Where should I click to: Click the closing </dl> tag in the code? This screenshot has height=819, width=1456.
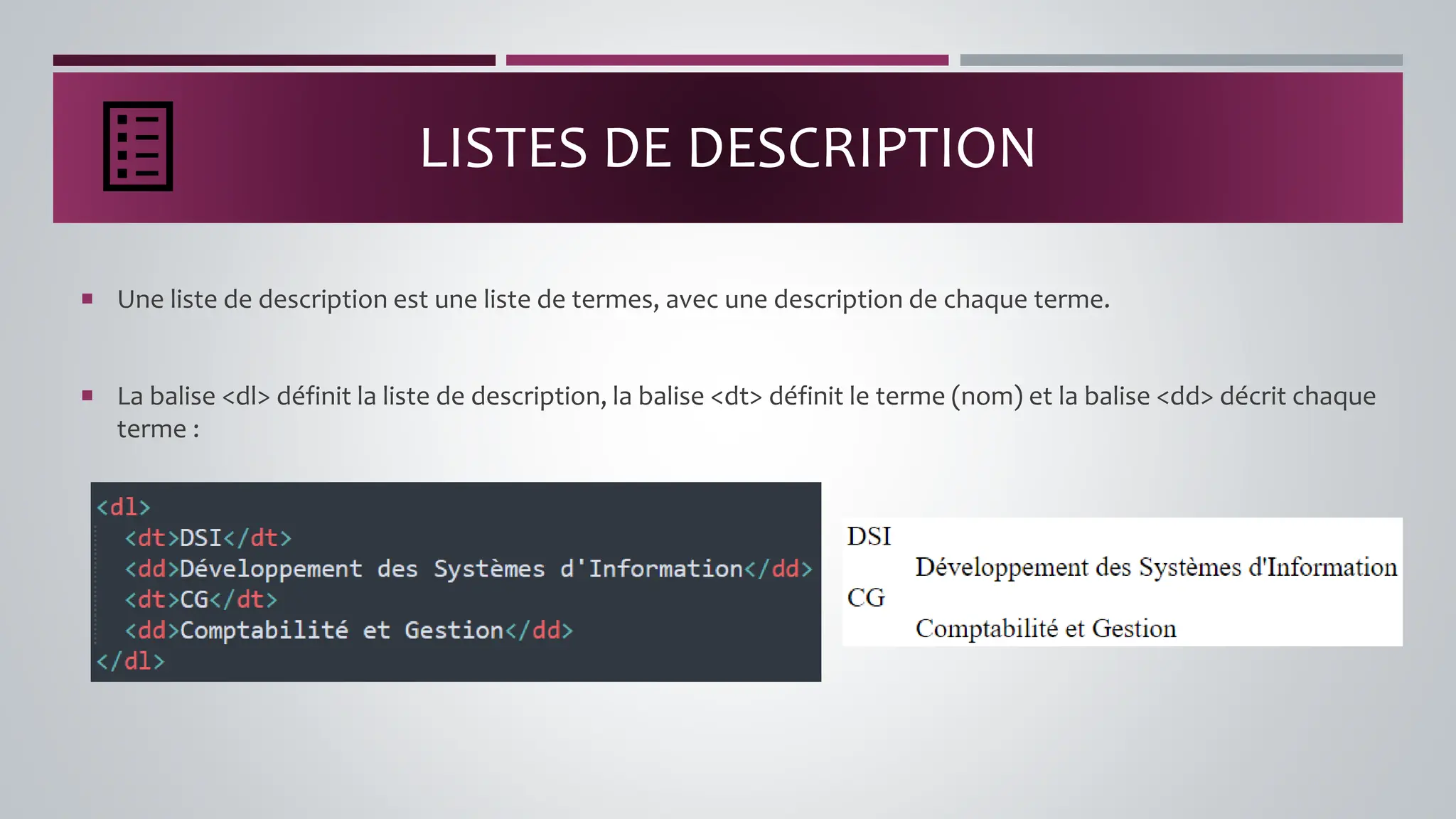click(131, 661)
